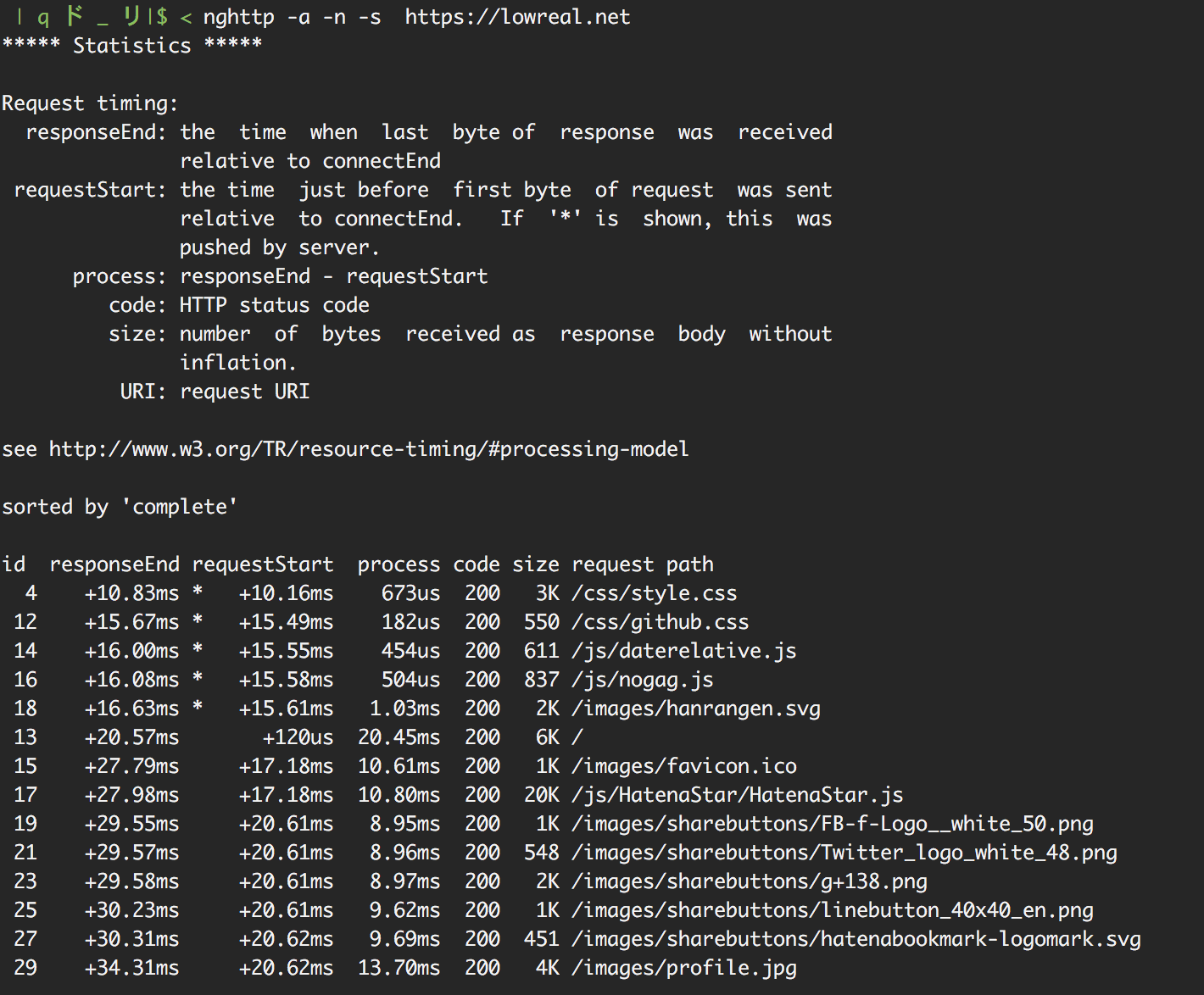
Task: Select the /js/daterelative.js path text
Action: 684,651
